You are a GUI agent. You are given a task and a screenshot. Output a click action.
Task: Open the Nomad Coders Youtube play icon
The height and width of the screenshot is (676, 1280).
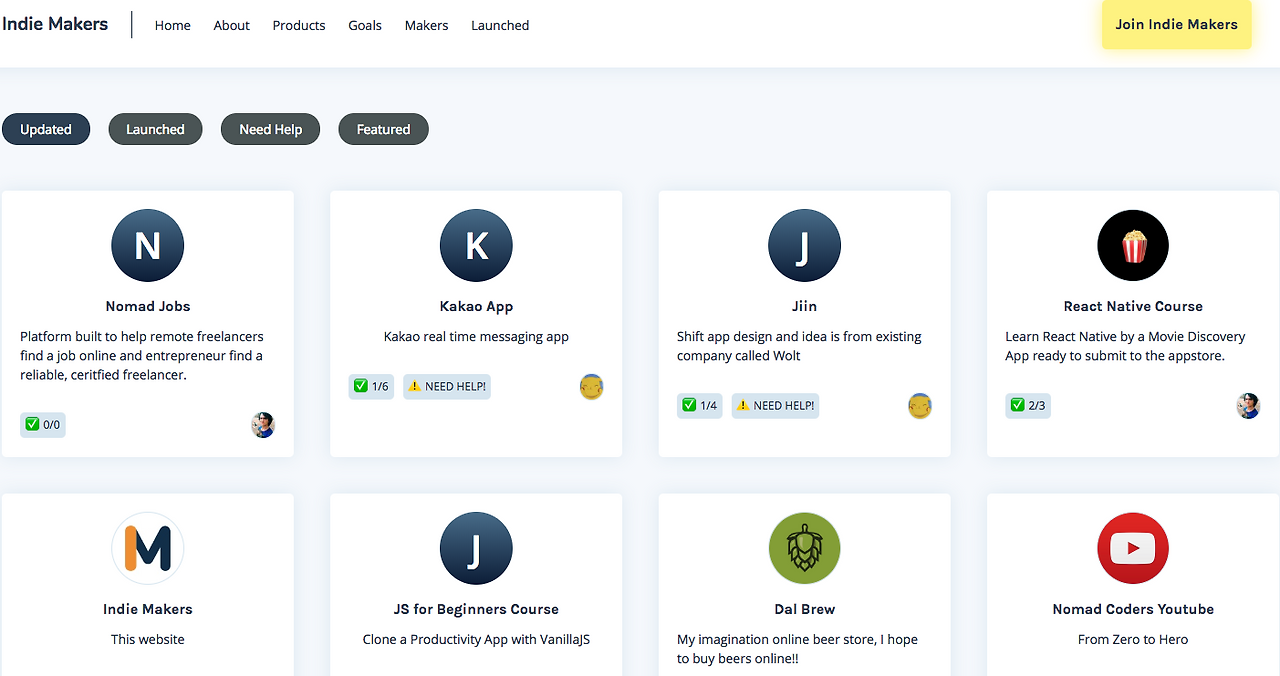click(1133, 548)
